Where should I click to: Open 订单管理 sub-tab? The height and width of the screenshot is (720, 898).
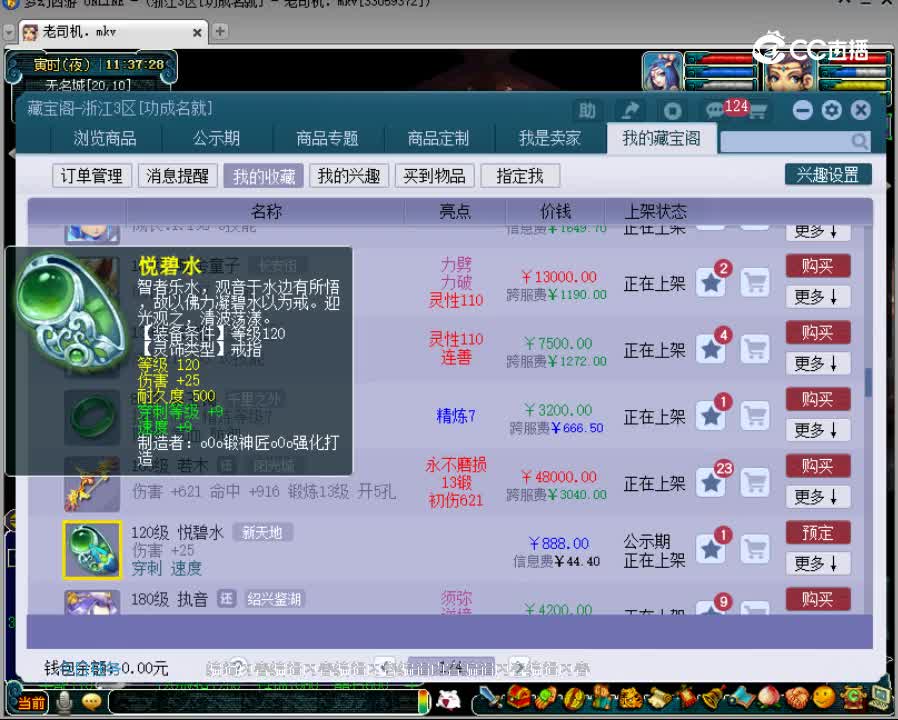(92, 176)
